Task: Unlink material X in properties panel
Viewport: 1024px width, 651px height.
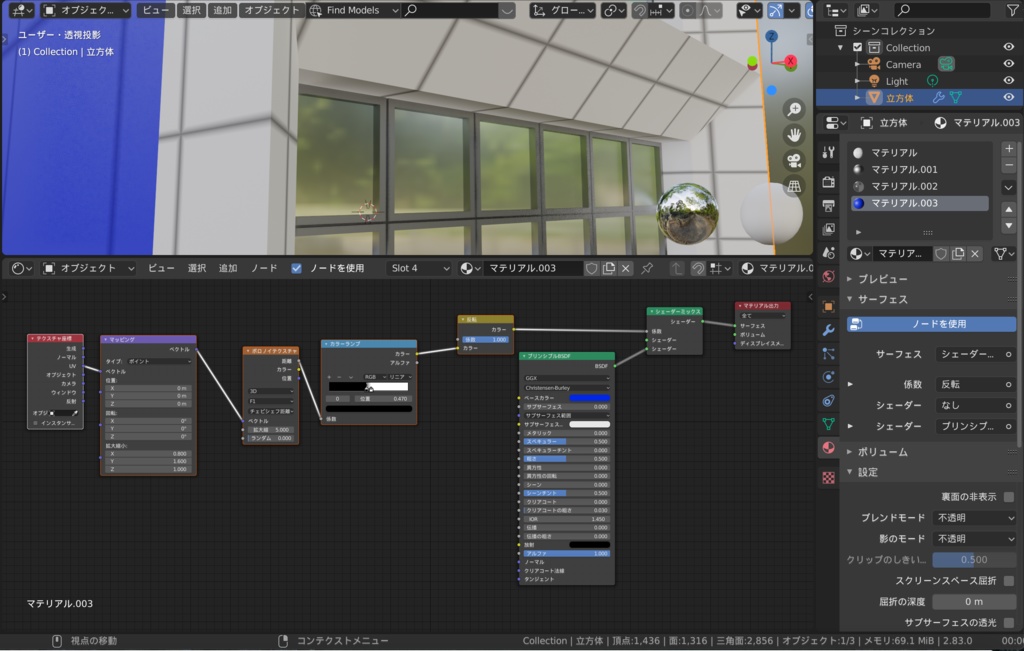Action: click(974, 253)
